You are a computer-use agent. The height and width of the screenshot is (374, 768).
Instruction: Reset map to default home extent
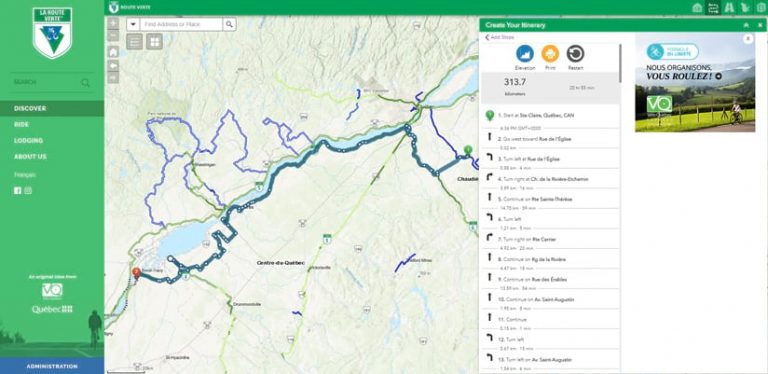pyautogui.click(x=113, y=52)
